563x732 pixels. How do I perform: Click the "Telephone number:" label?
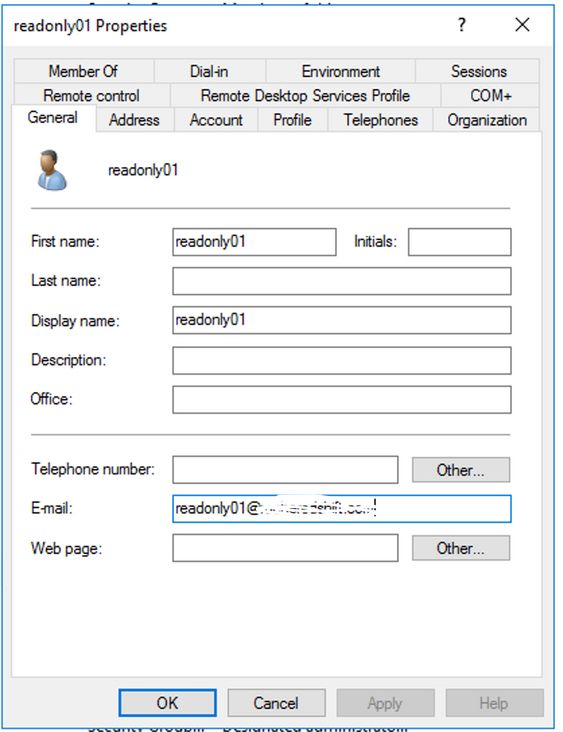click(92, 469)
